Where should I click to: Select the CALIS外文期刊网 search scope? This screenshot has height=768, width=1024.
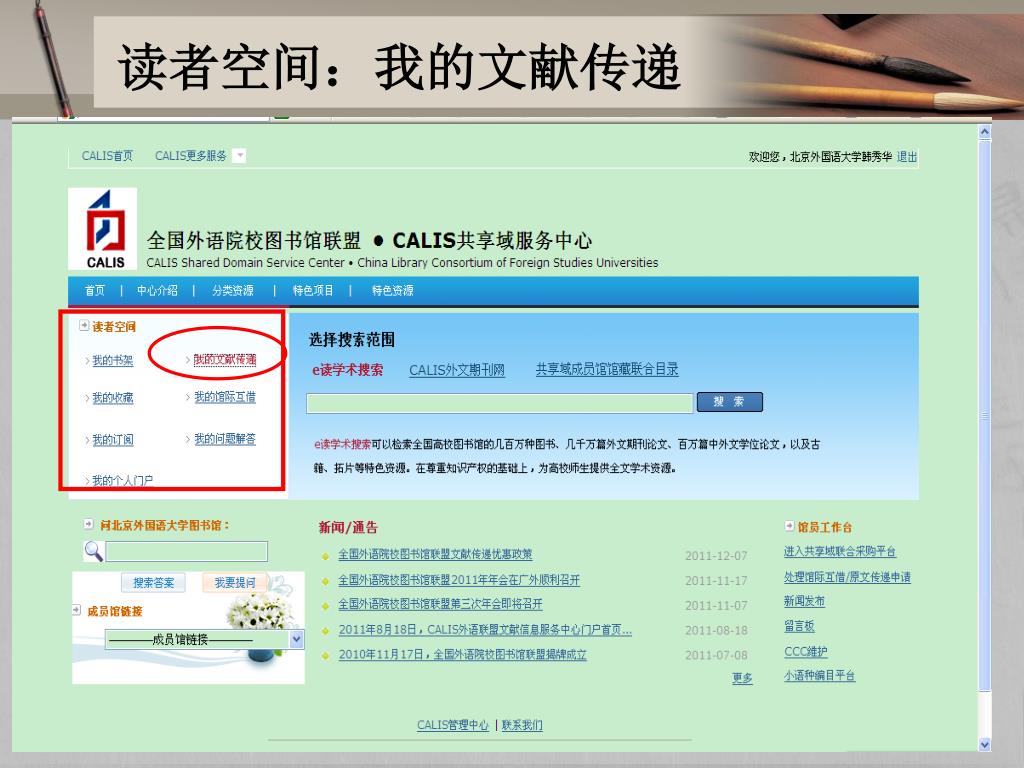(x=457, y=370)
